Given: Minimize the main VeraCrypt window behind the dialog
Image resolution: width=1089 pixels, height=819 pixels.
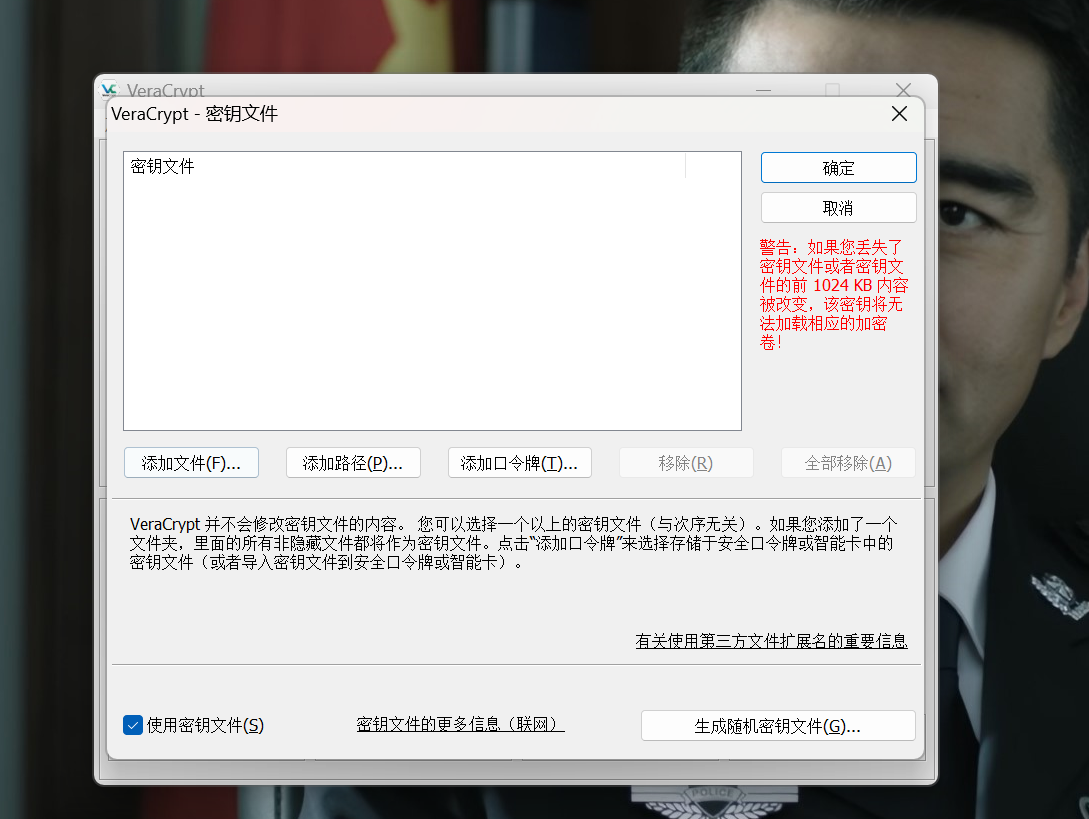Looking at the screenshot, I should tap(764, 90).
